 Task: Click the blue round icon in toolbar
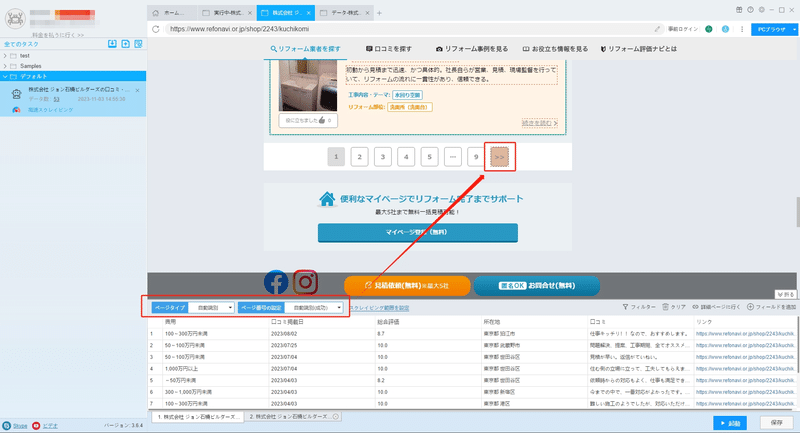click(x=725, y=29)
